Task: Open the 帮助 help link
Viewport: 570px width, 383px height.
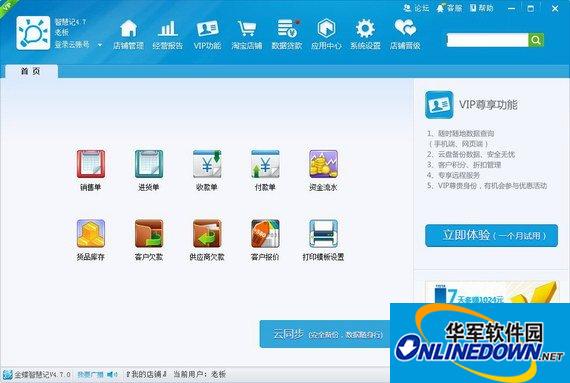Action: coord(481,8)
